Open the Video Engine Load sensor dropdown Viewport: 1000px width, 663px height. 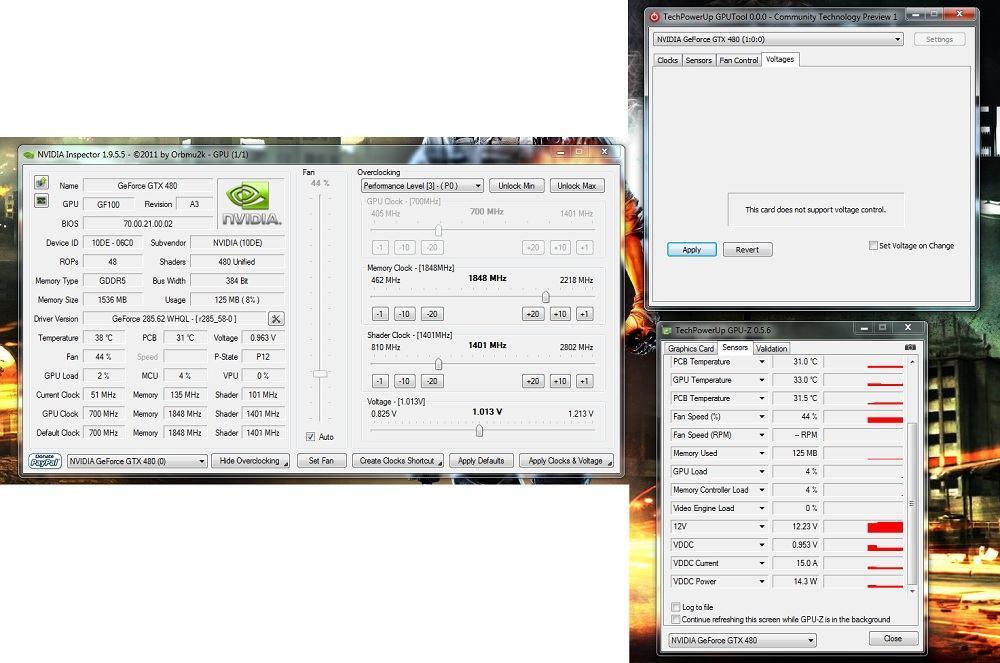(761, 508)
